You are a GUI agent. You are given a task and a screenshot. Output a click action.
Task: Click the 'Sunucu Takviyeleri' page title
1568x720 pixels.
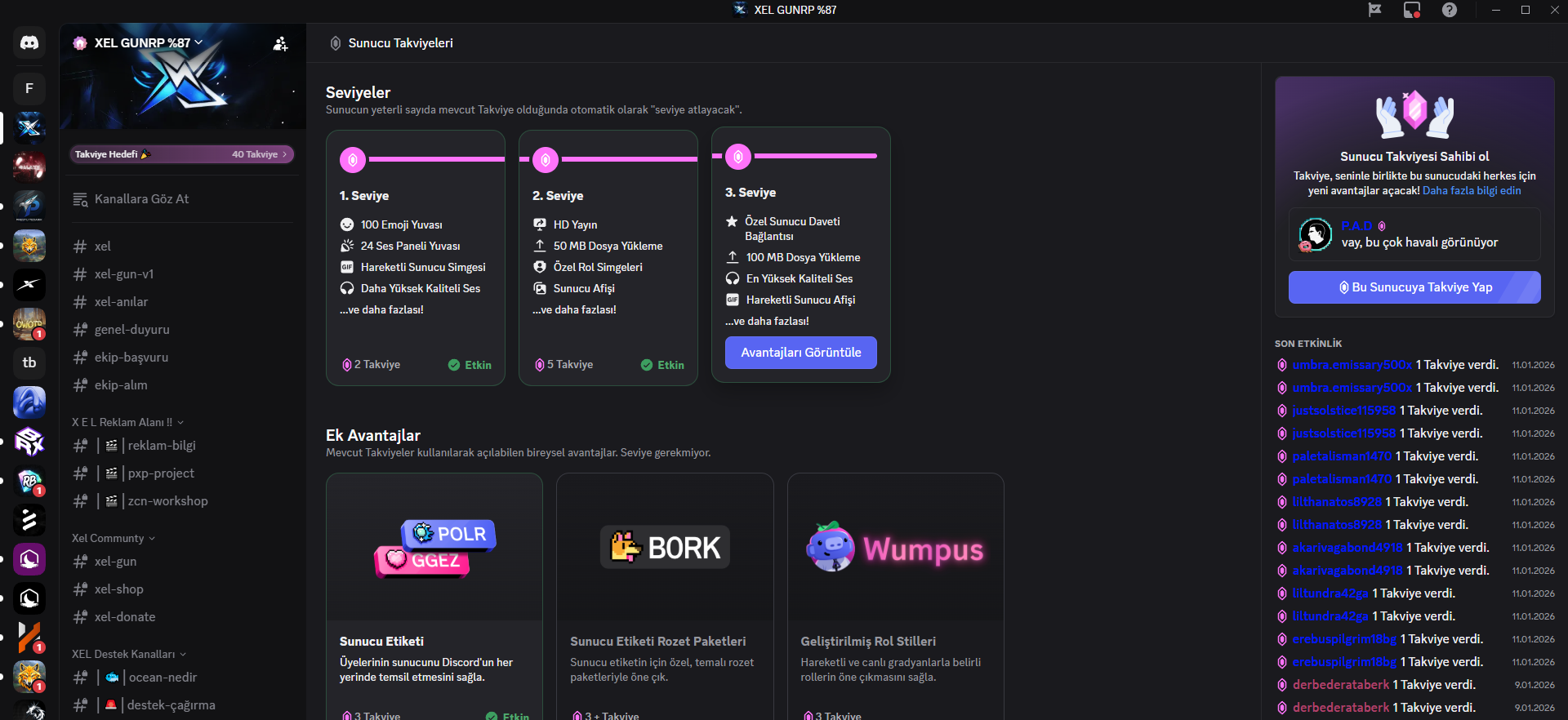[x=400, y=43]
